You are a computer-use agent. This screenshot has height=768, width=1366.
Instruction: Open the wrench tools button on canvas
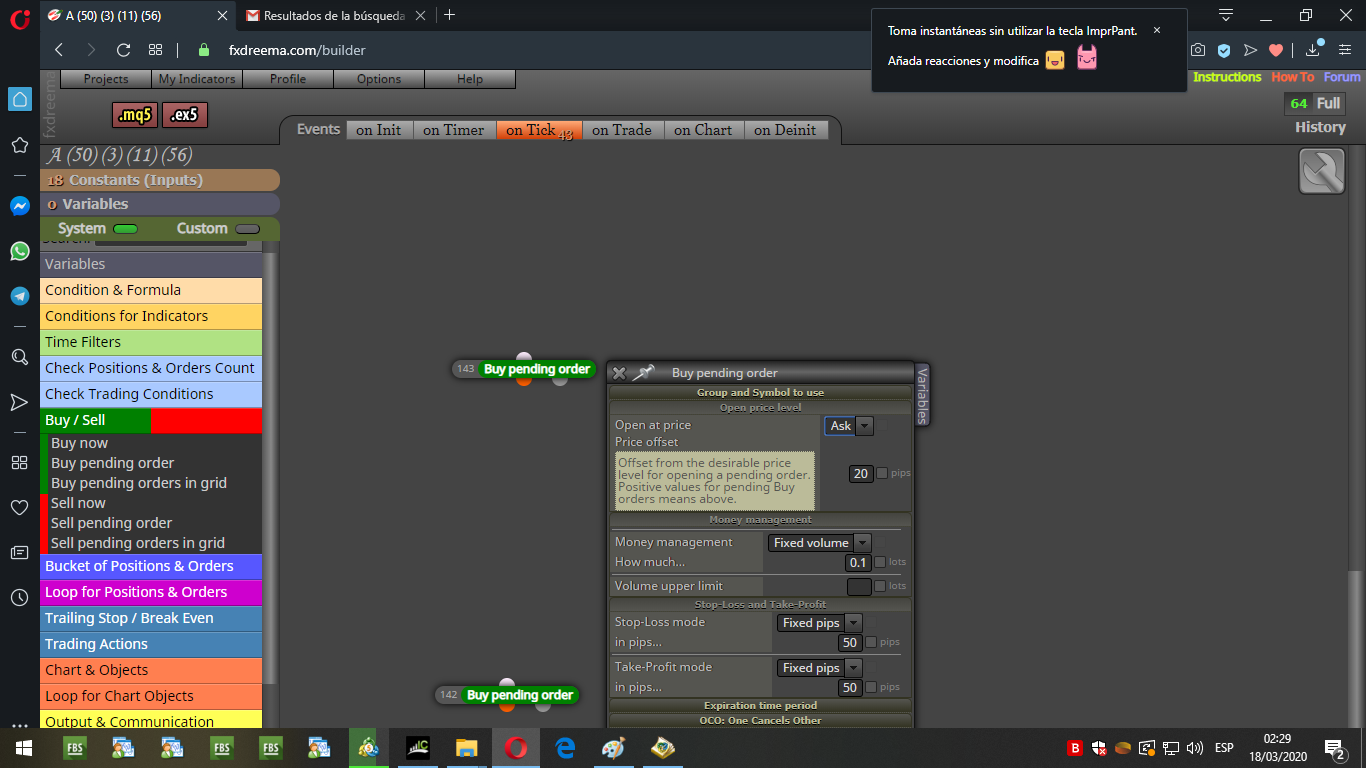[x=1322, y=171]
